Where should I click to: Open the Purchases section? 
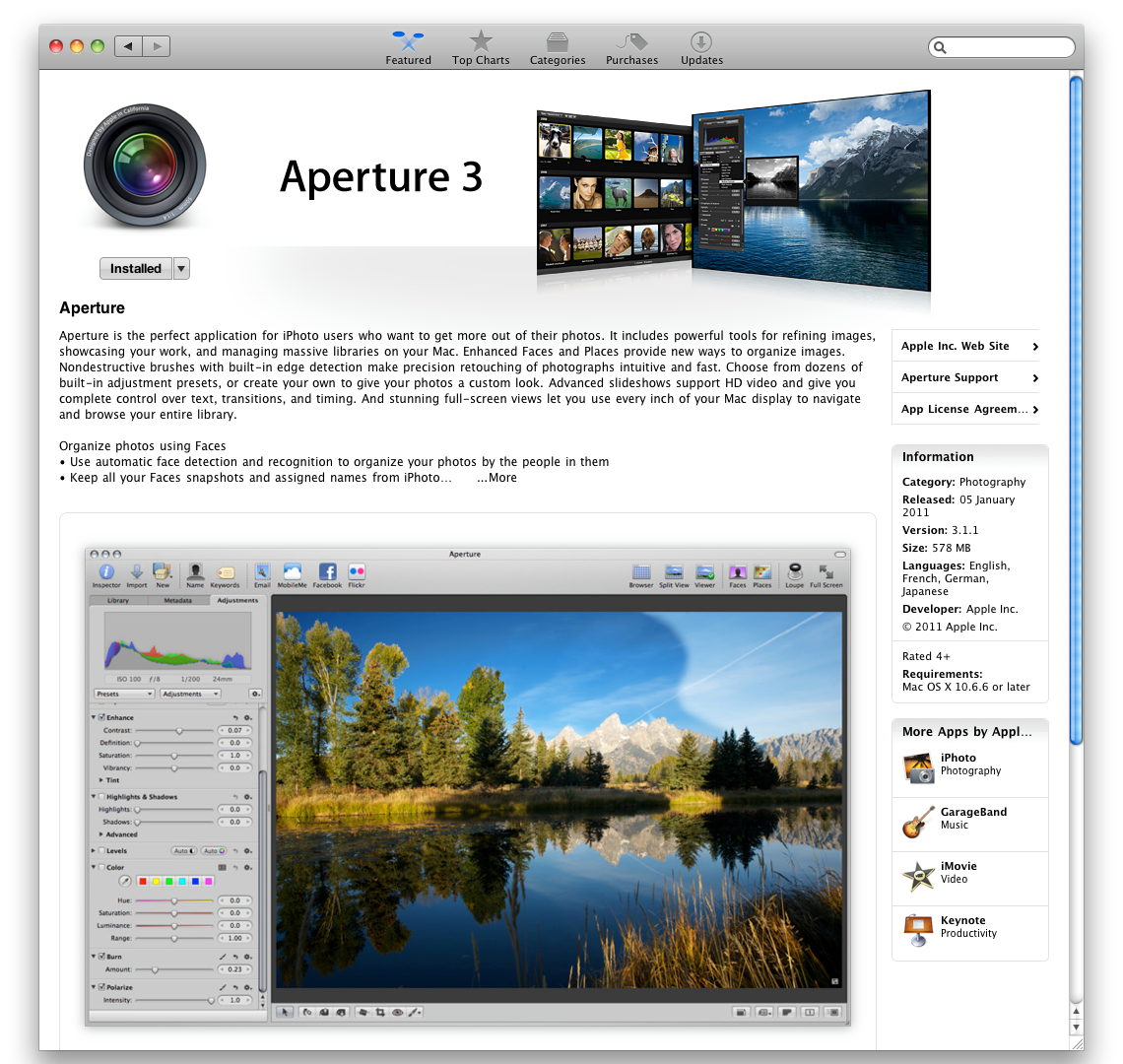631,48
